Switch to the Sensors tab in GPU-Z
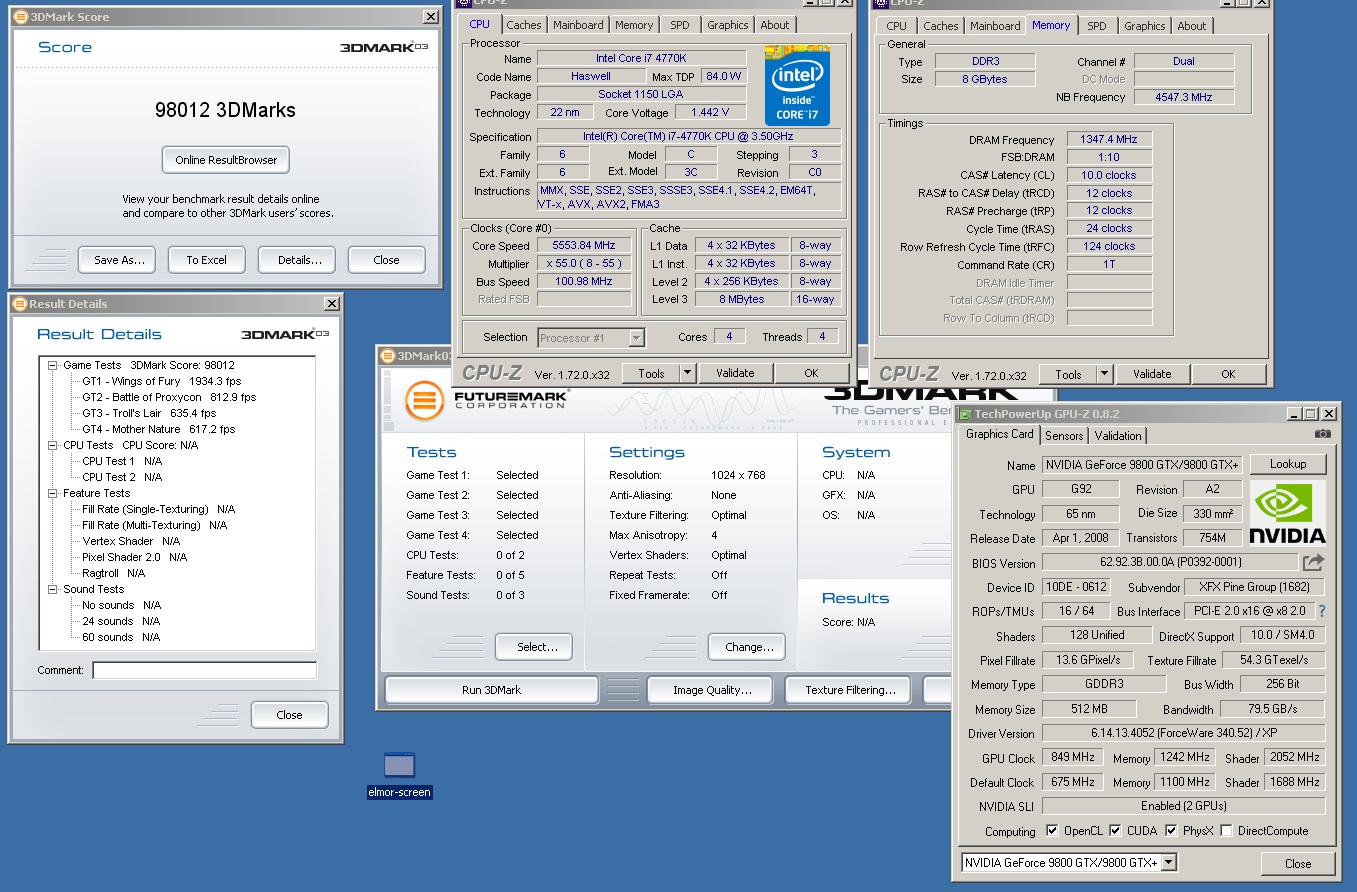This screenshot has height=892, width=1357. click(x=1064, y=435)
